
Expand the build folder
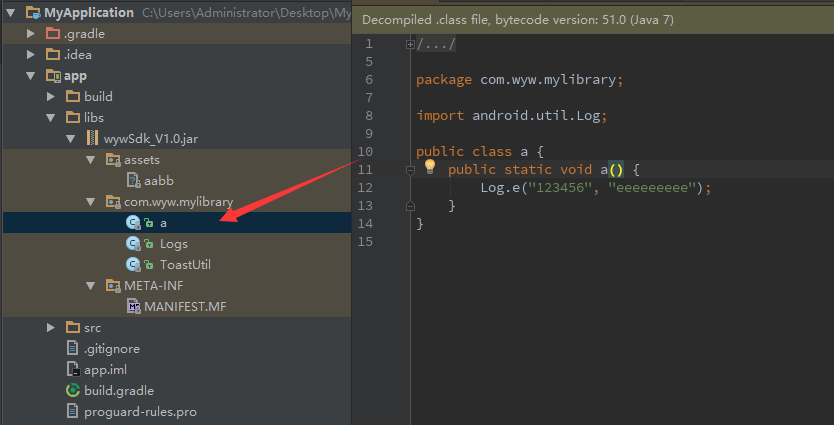coord(51,96)
